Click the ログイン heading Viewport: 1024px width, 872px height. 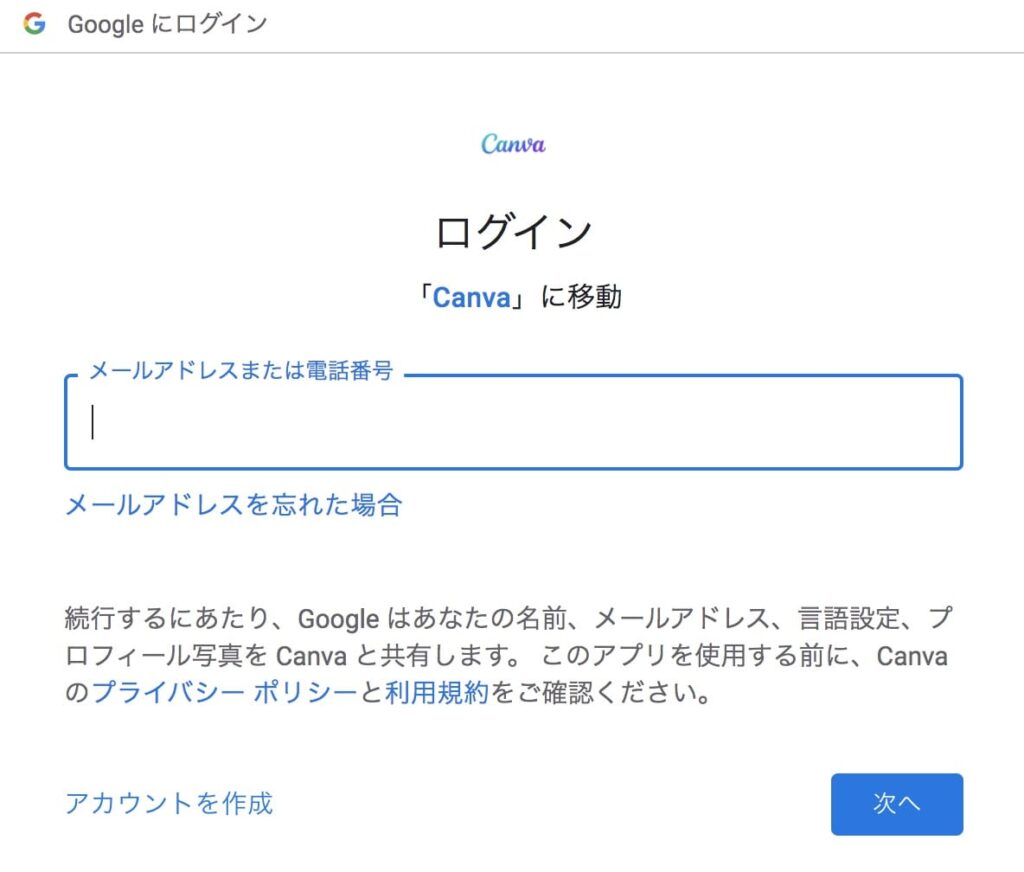coord(513,232)
